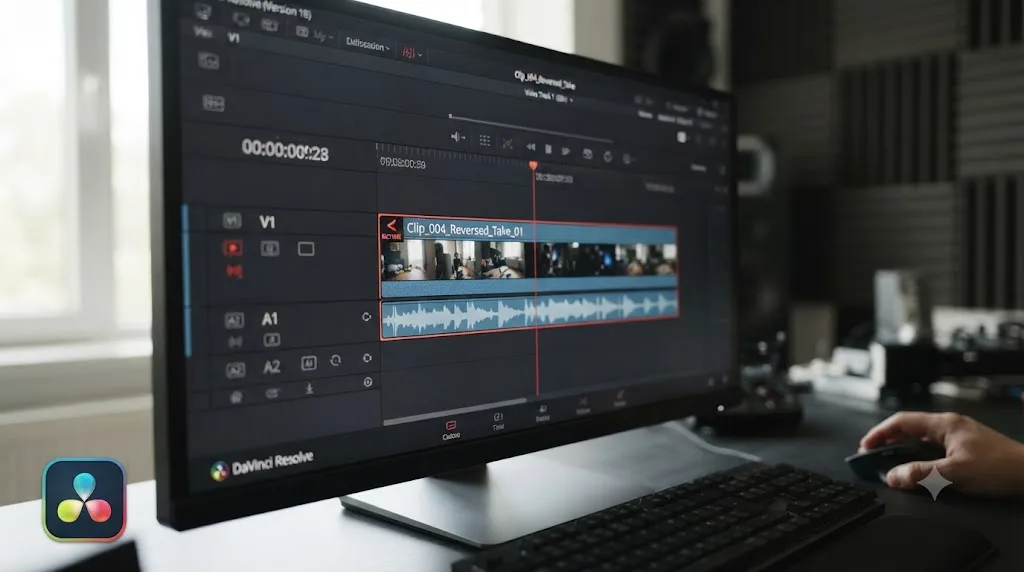Click the loop arrows icon in A2 header

point(336,360)
